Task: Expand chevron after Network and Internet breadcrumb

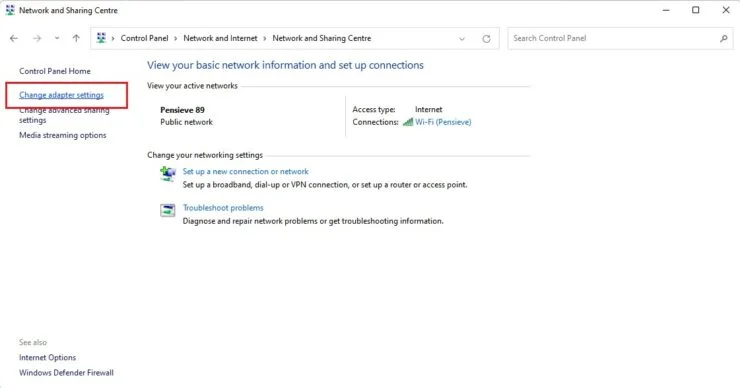Action: pos(265,39)
